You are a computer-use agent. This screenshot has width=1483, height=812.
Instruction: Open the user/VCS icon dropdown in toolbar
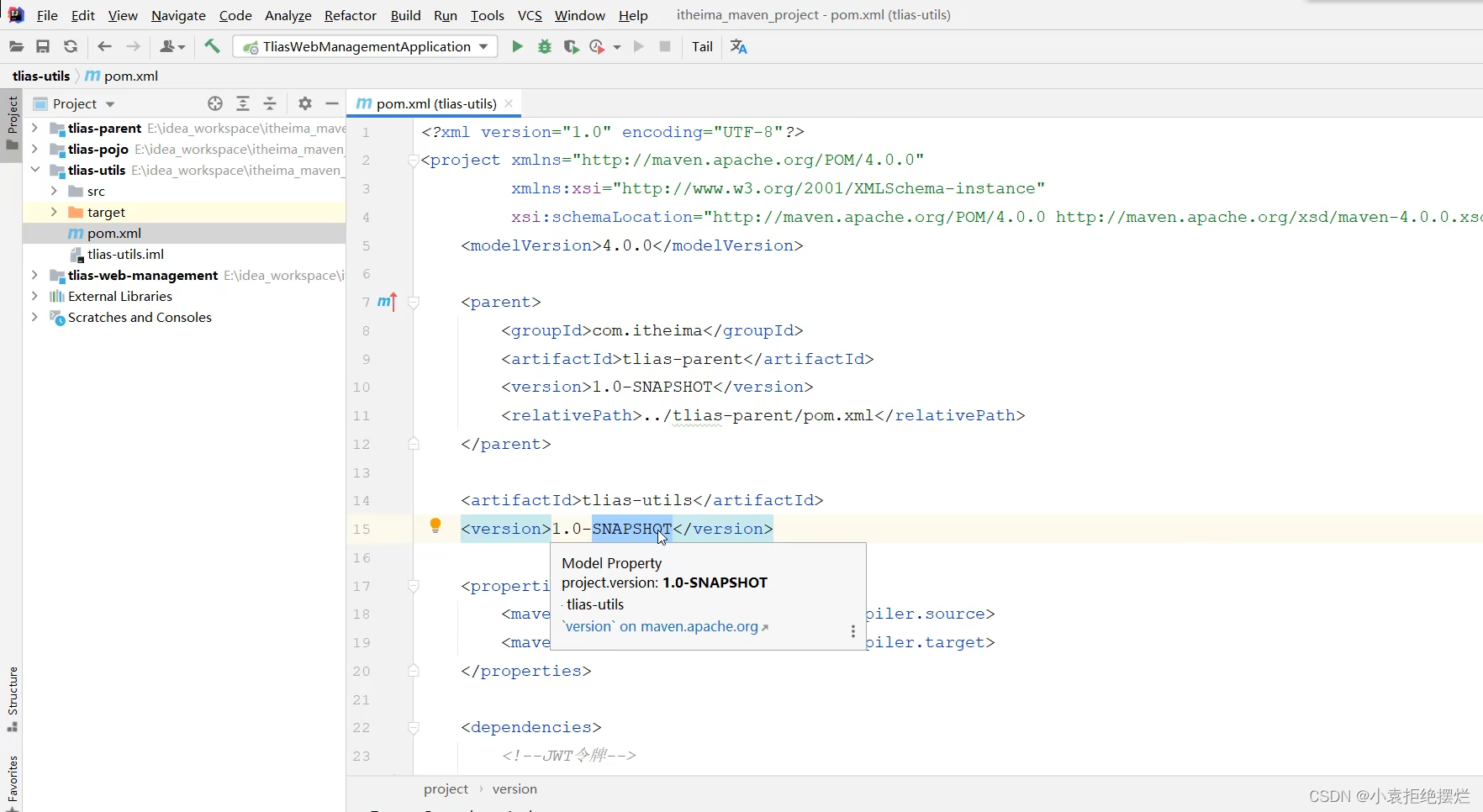(x=172, y=47)
